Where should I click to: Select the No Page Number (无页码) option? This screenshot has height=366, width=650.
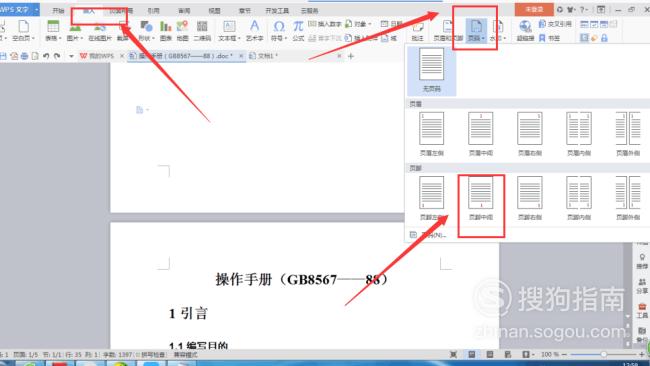pyautogui.click(x=432, y=70)
